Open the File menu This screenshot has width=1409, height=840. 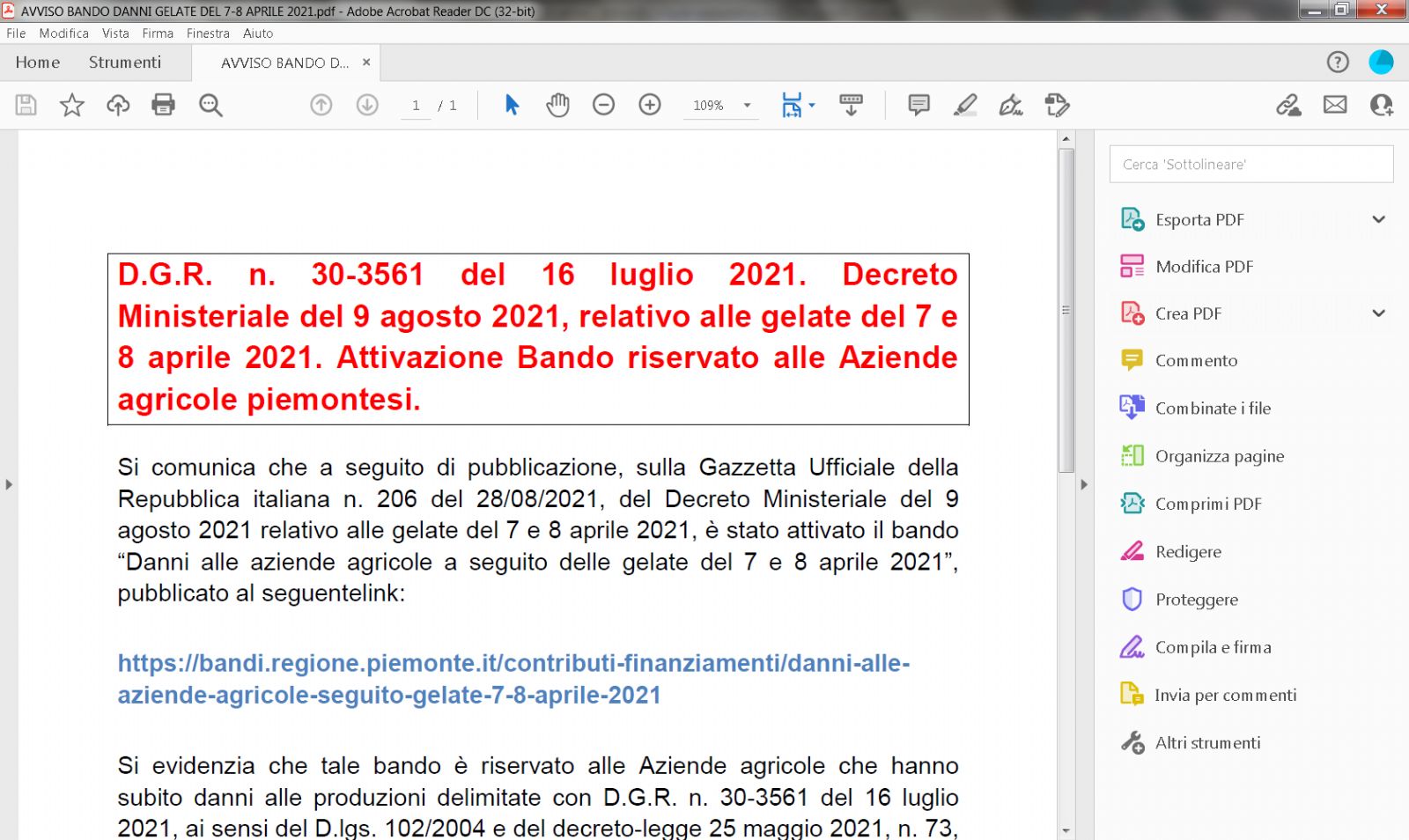tap(16, 33)
